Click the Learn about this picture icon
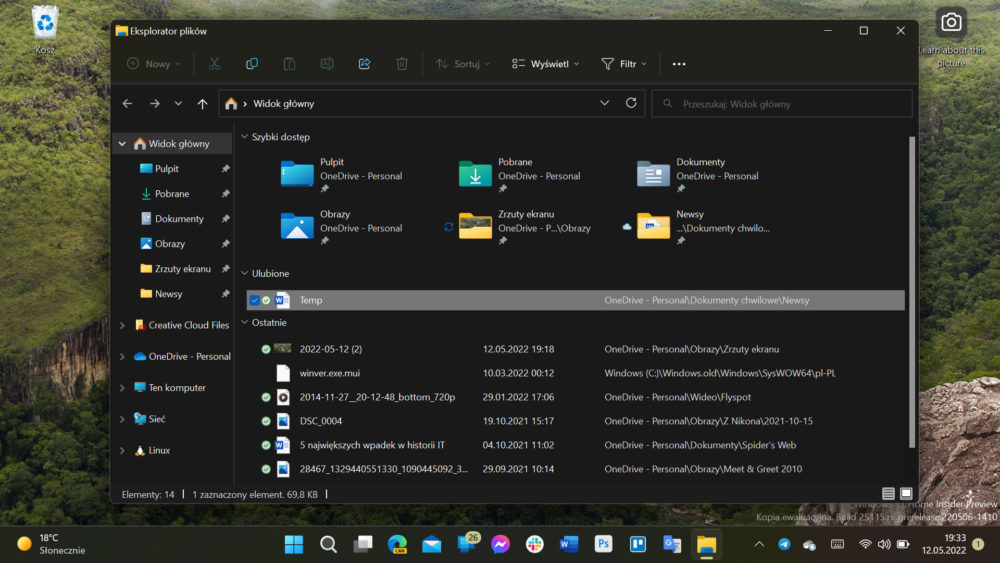1000x563 pixels. [951, 37]
